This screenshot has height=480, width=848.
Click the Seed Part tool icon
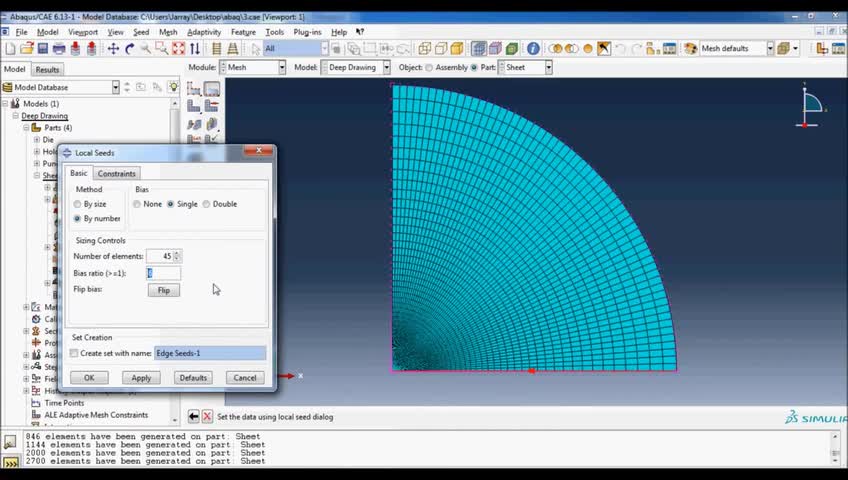click(194, 89)
